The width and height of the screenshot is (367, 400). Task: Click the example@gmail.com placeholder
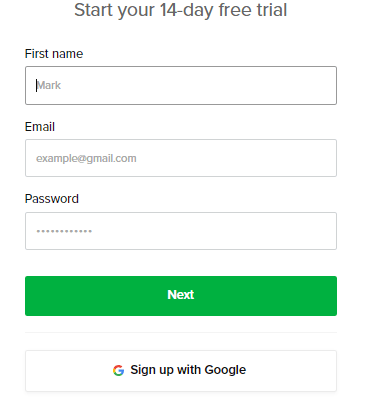pyautogui.click(x=86, y=158)
